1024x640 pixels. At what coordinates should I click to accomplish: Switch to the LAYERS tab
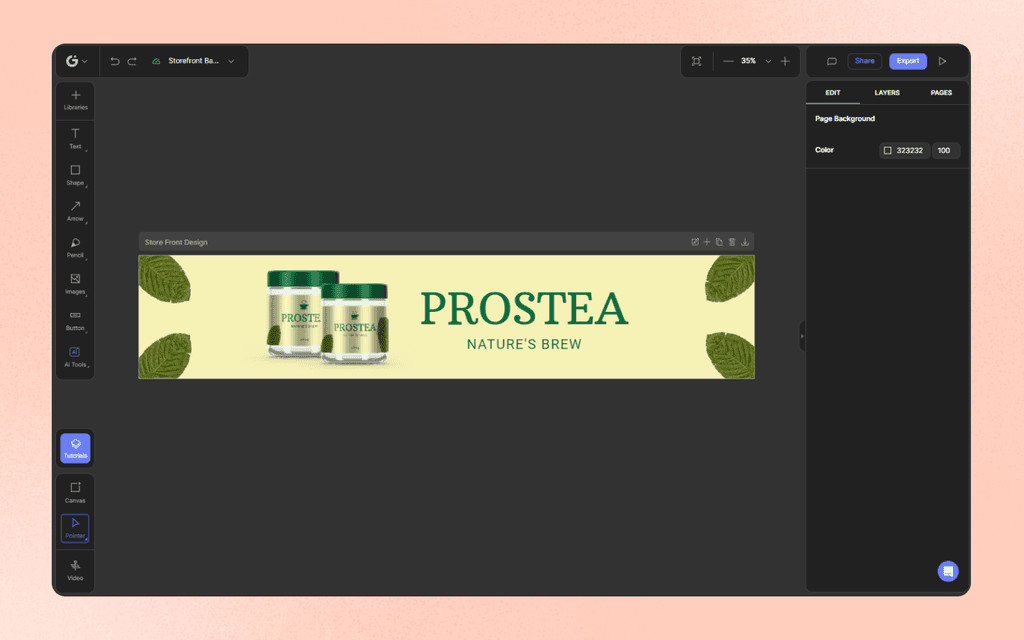point(886,92)
